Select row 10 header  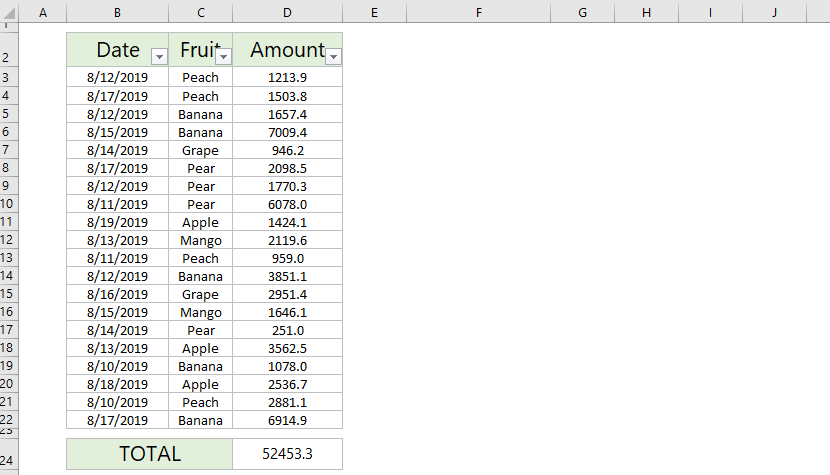6,204
